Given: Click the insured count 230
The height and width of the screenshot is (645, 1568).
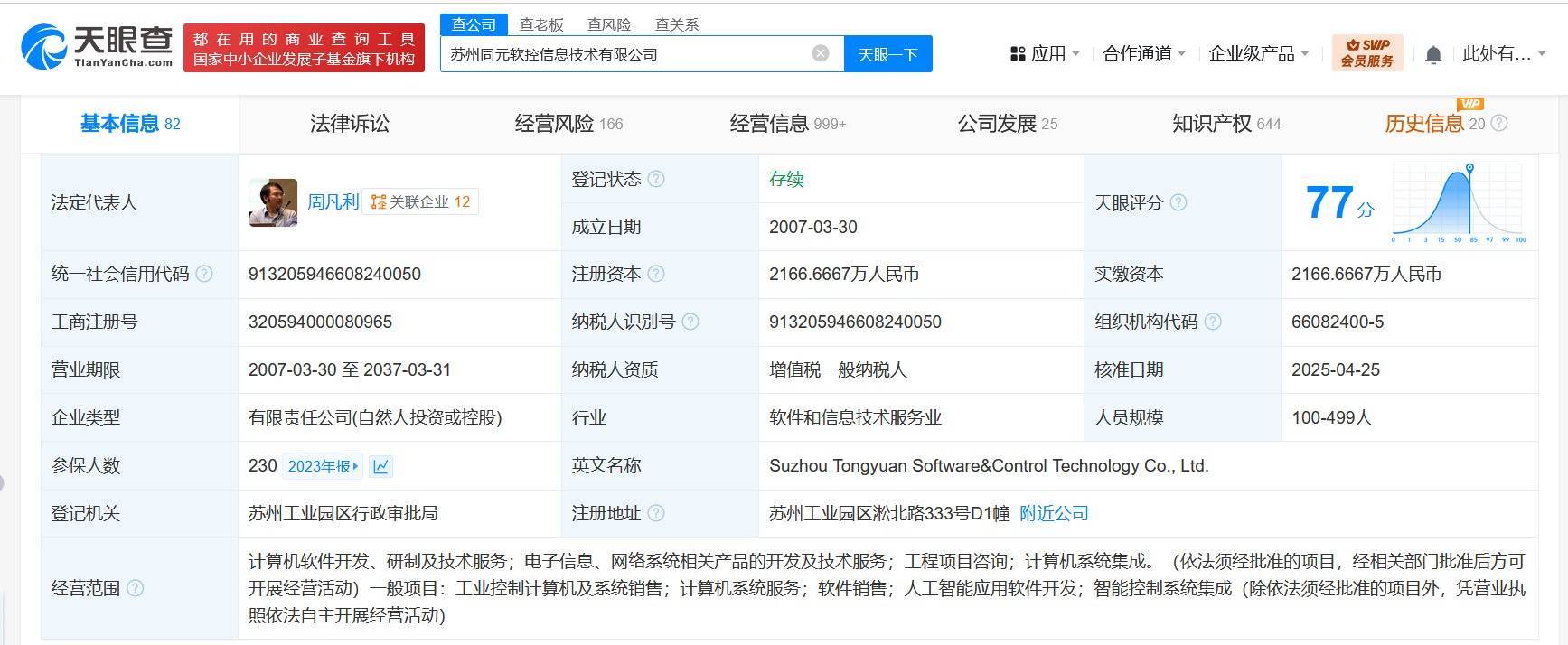Looking at the screenshot, I should [x=263, y=465].
